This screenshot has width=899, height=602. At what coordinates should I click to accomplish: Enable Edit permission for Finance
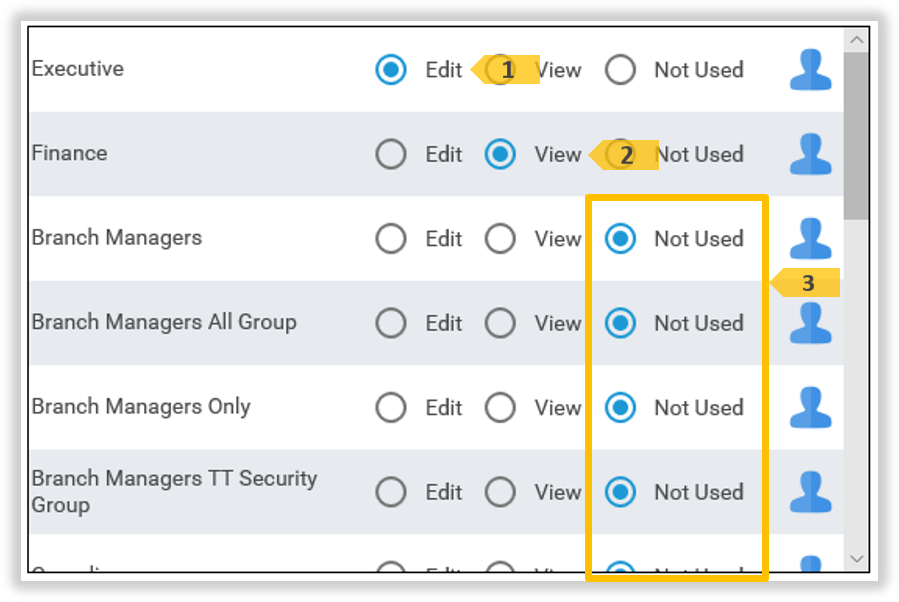click(391, 154)
